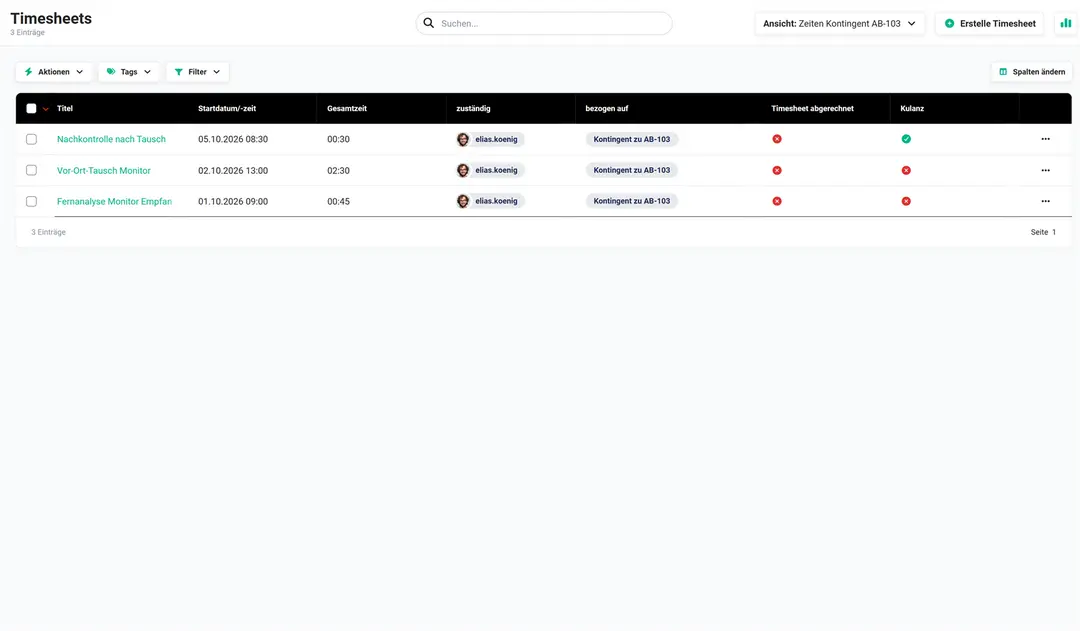Click elias.koenig avatar in Fernanalyse row

tap(463, 201)
